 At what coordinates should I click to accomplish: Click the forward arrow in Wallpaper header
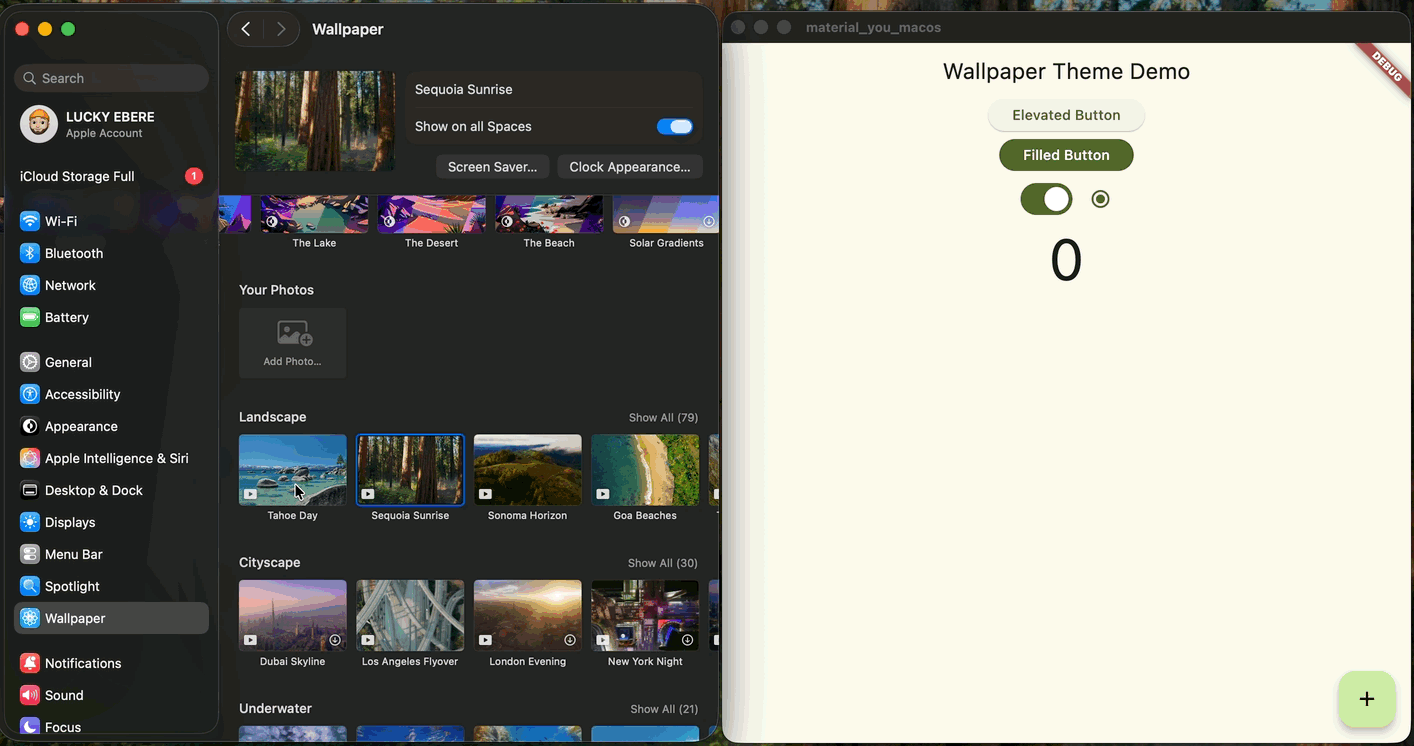point(281,29)
